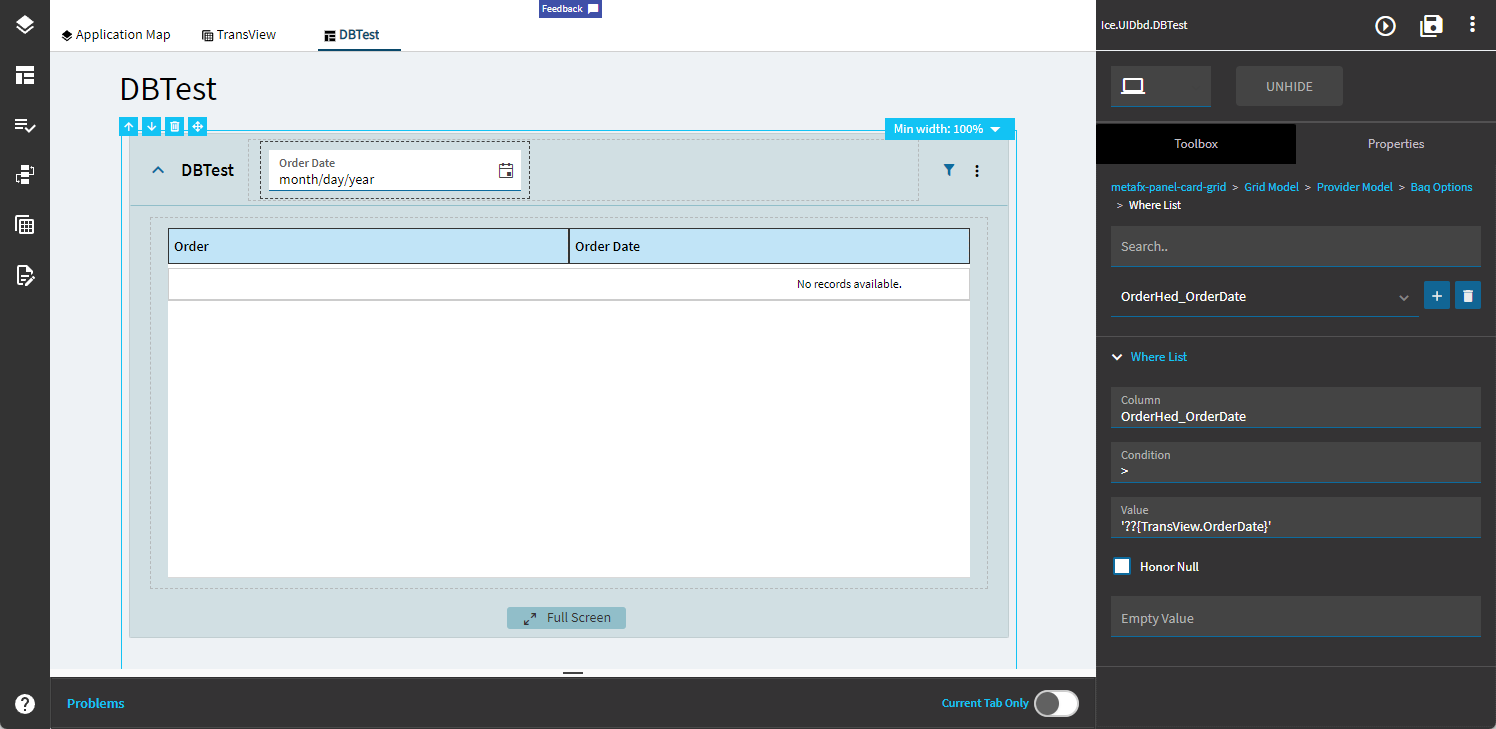Click the bottom panel resize handle bar
Screen dimensions: 1496x729
point(573,674)
